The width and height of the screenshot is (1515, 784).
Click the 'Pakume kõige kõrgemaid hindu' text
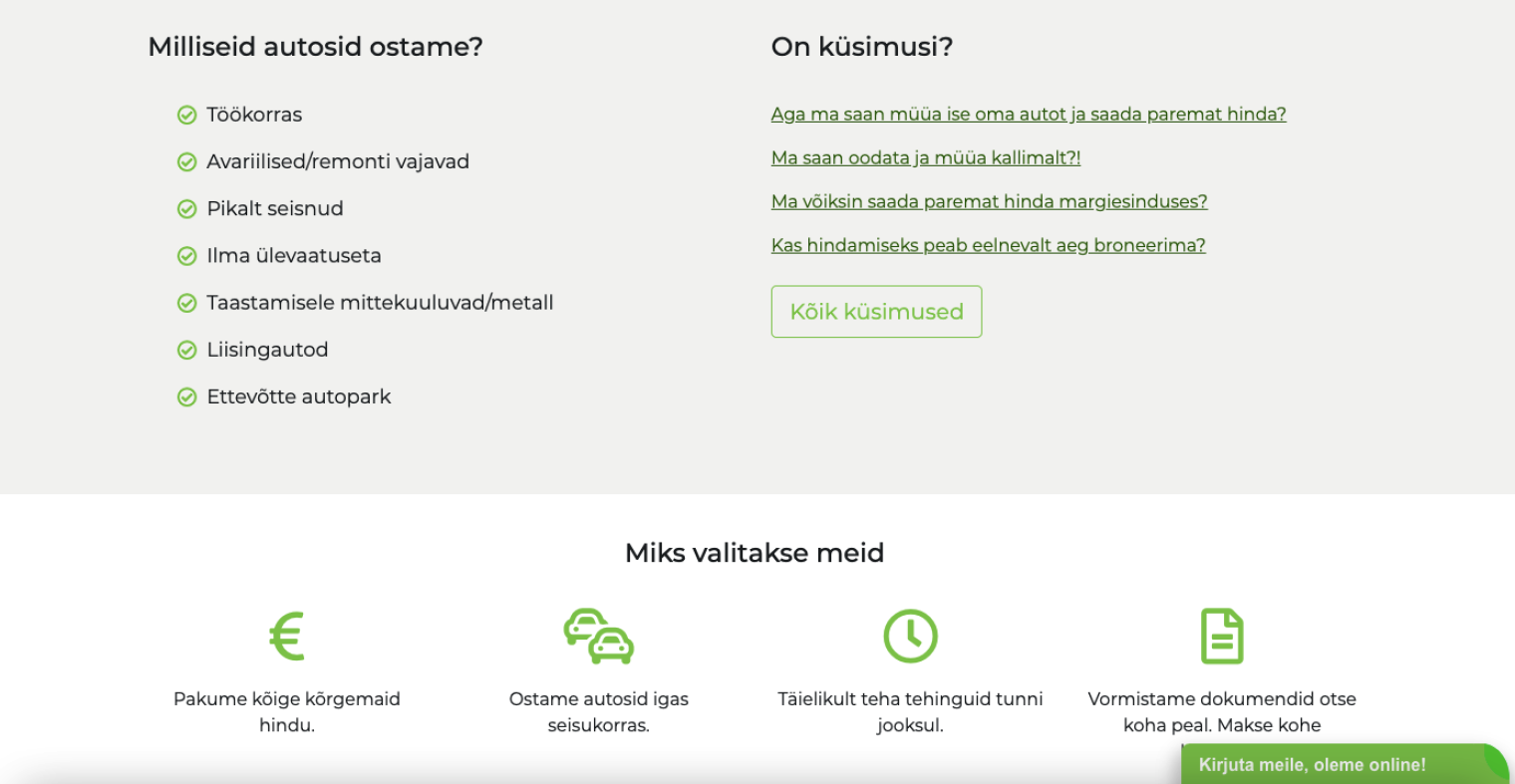click(x=287, y=711)
